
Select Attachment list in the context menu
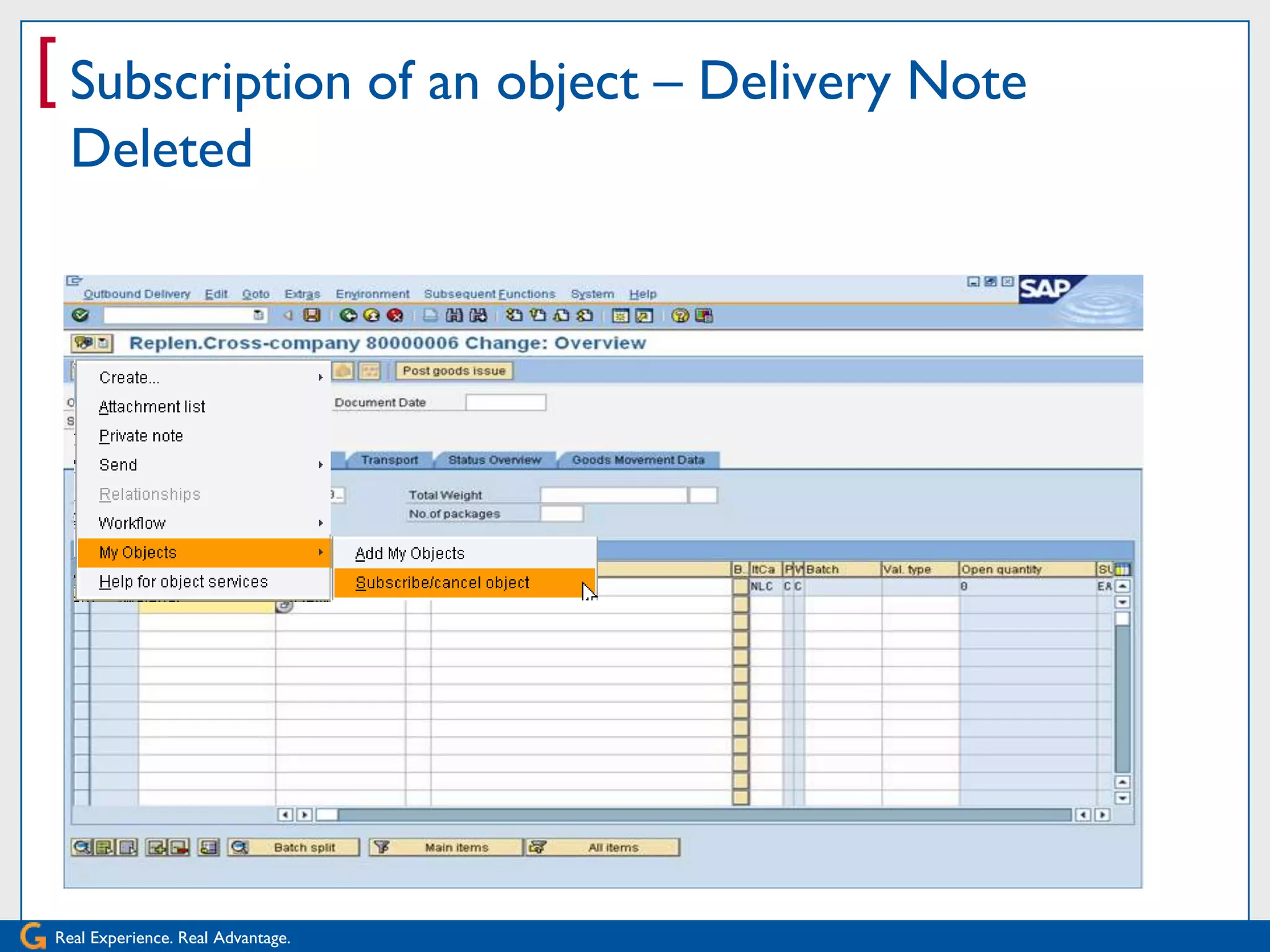[203, 407]
